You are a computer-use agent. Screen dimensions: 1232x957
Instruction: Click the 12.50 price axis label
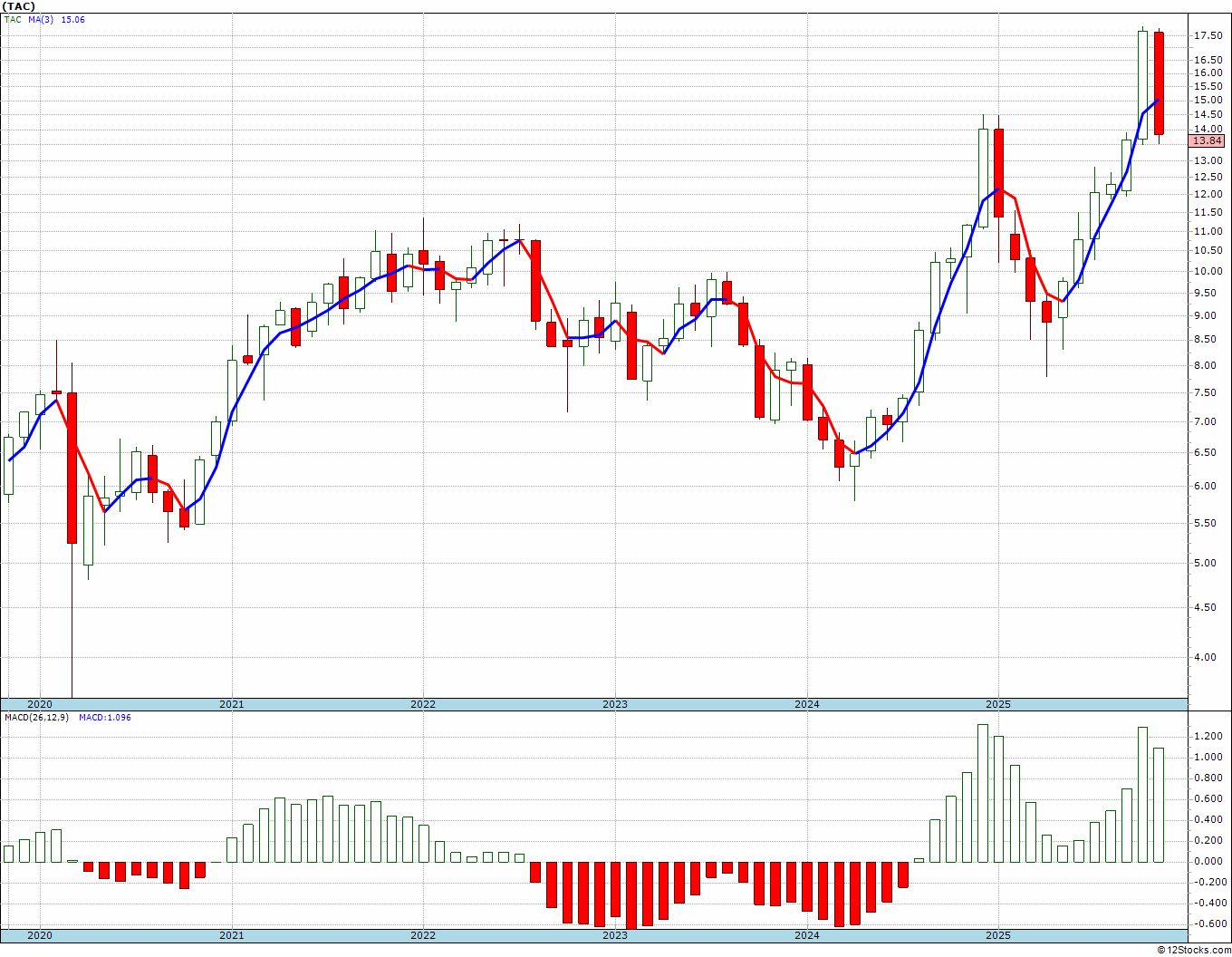(x=1208, y=177)
